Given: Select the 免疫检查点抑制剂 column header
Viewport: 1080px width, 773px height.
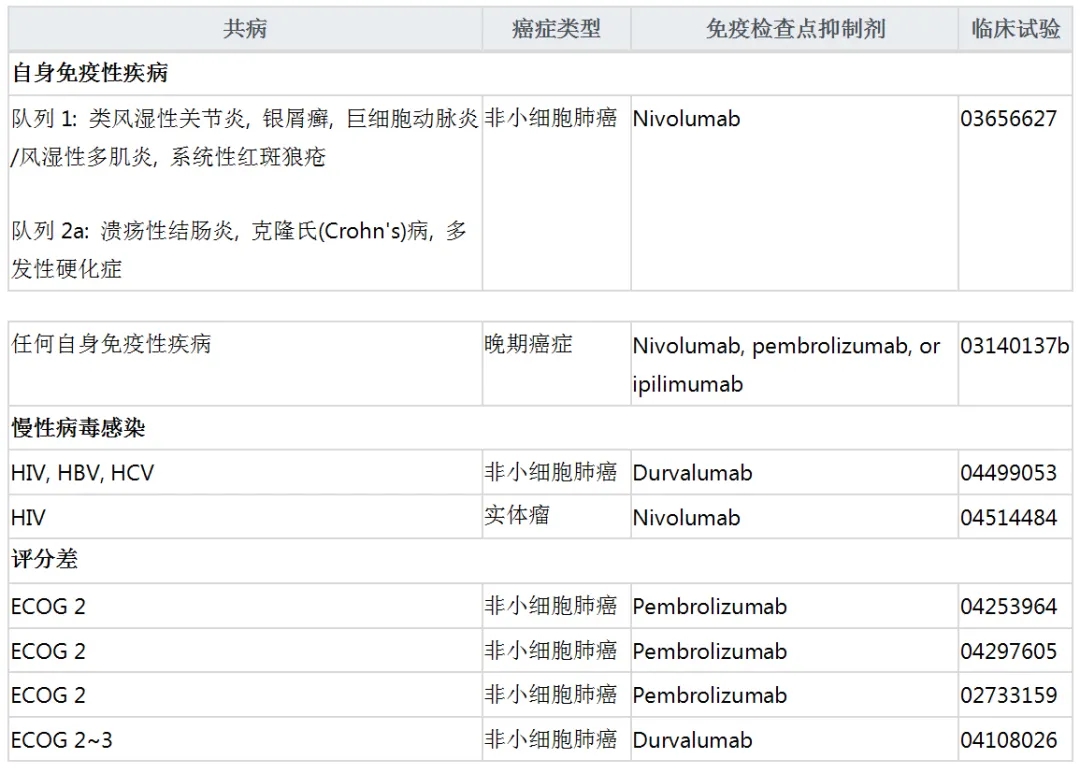Looking at the screenshot, I should pyautogui.click(x=794, y=29).
